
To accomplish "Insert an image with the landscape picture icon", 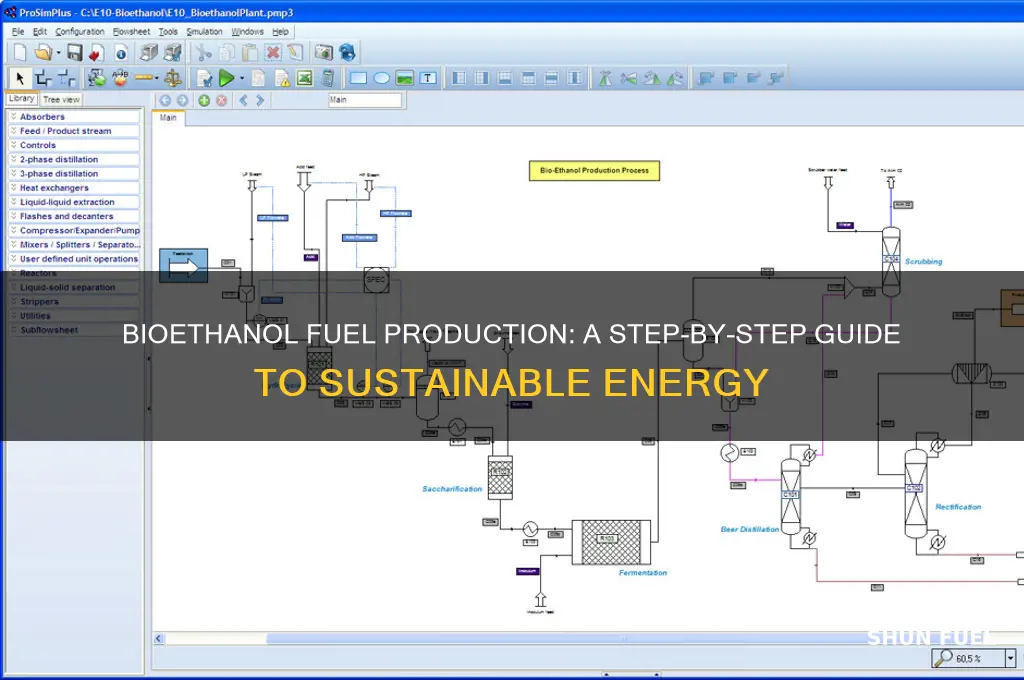I will click(405, 78).
